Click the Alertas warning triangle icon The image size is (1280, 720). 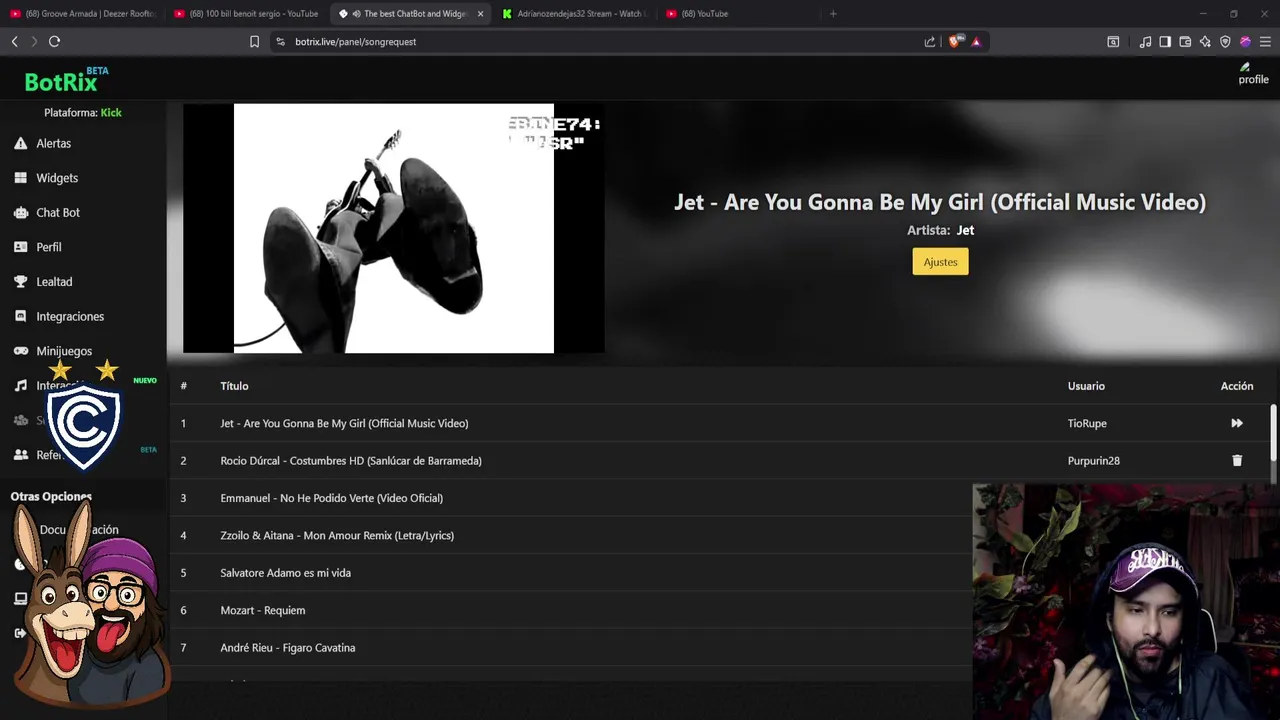(x=20, y=143)
